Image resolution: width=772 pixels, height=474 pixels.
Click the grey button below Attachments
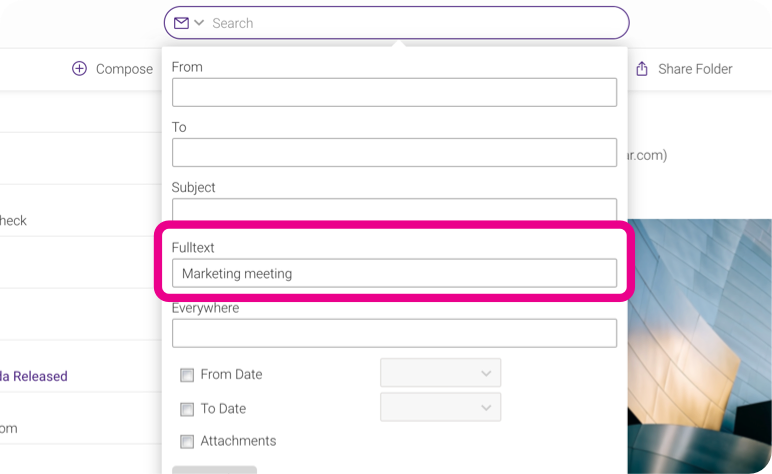tap(214, 470)
